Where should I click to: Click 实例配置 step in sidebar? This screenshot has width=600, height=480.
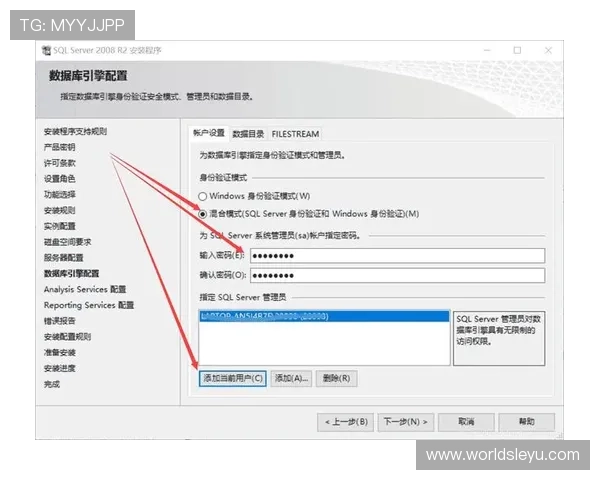coord(60,226)
